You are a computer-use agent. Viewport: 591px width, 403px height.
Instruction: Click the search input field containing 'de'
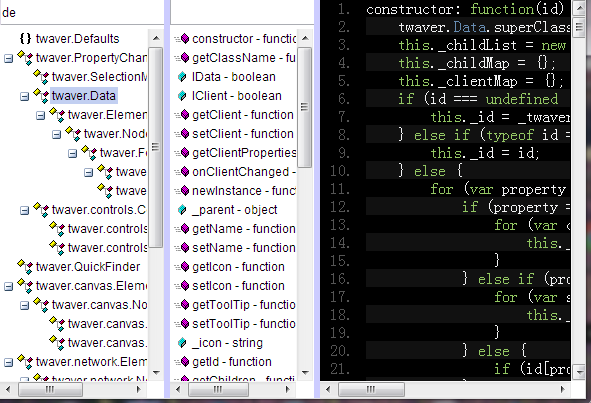(82, 12)
